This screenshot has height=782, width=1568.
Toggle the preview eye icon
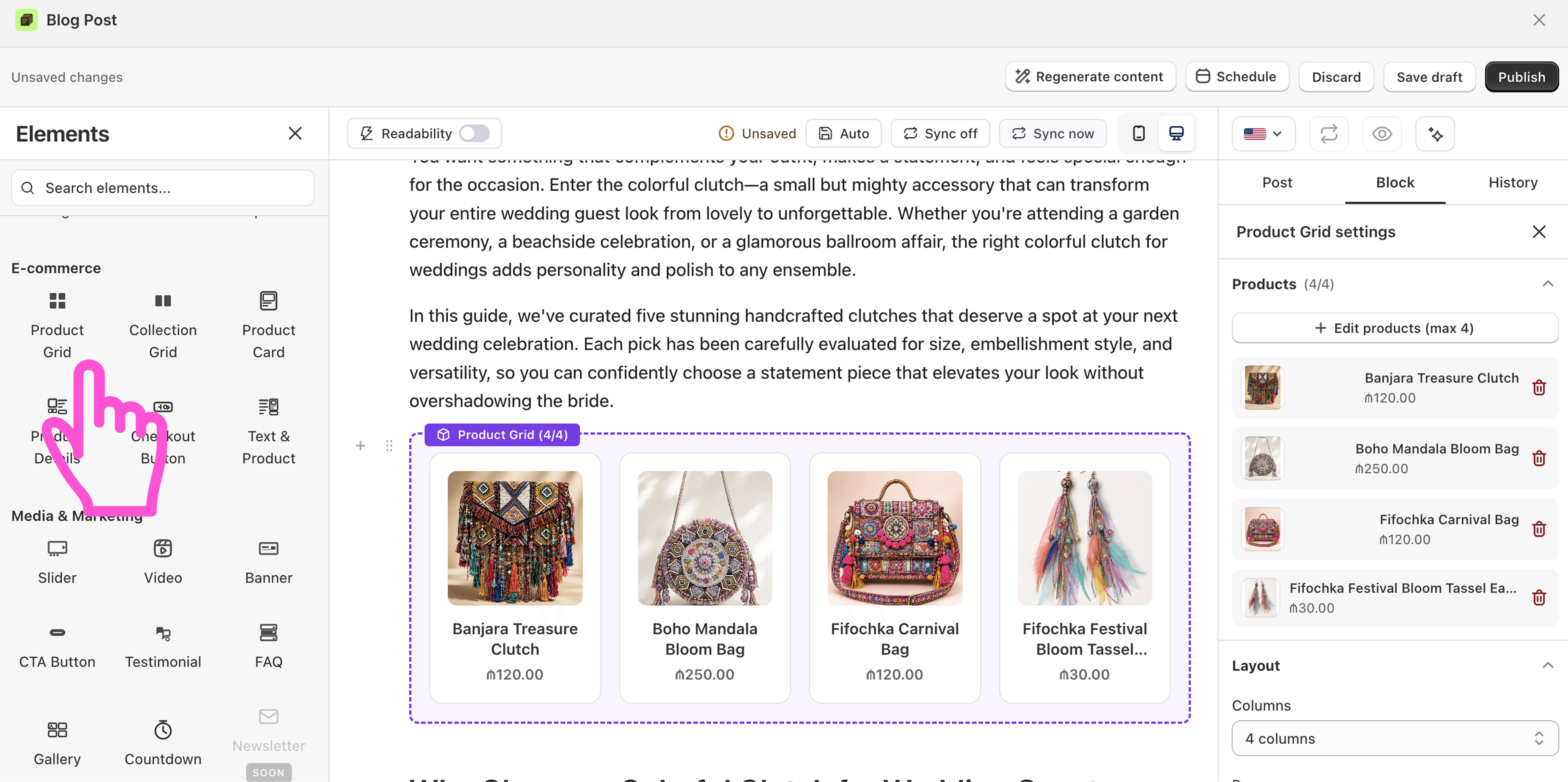1382,133
